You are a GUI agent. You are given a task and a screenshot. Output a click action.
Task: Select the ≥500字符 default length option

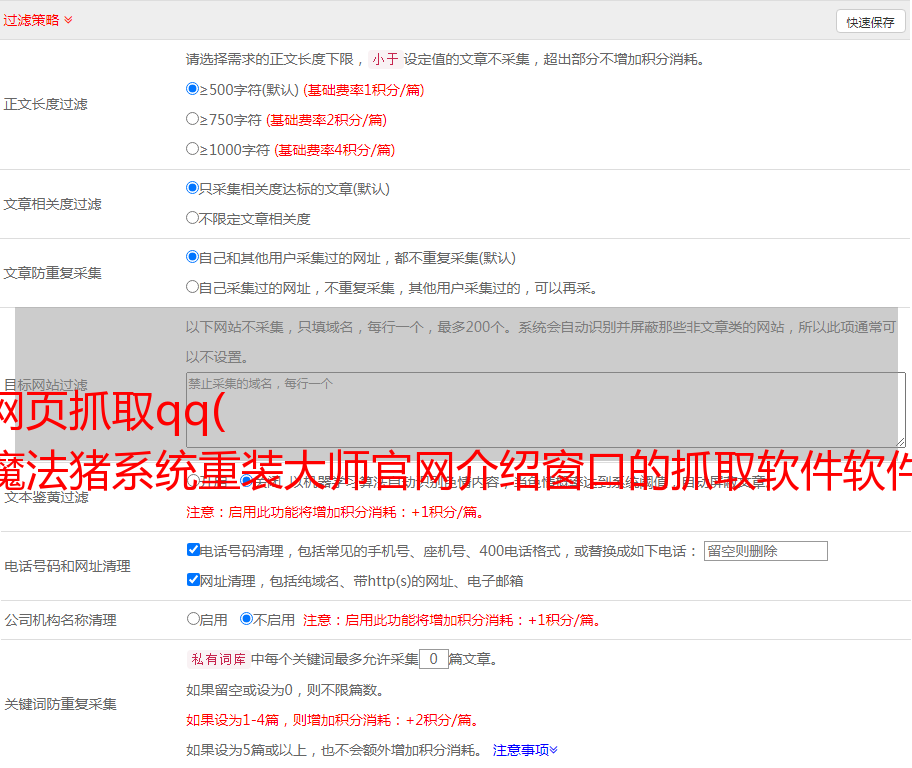pos(193,89)
